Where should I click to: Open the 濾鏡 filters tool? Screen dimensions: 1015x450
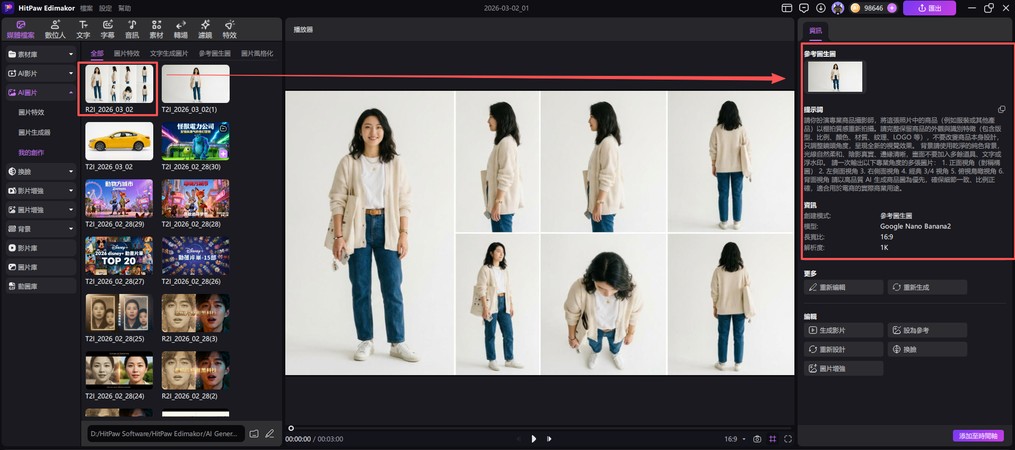click(x=205, y=29)
